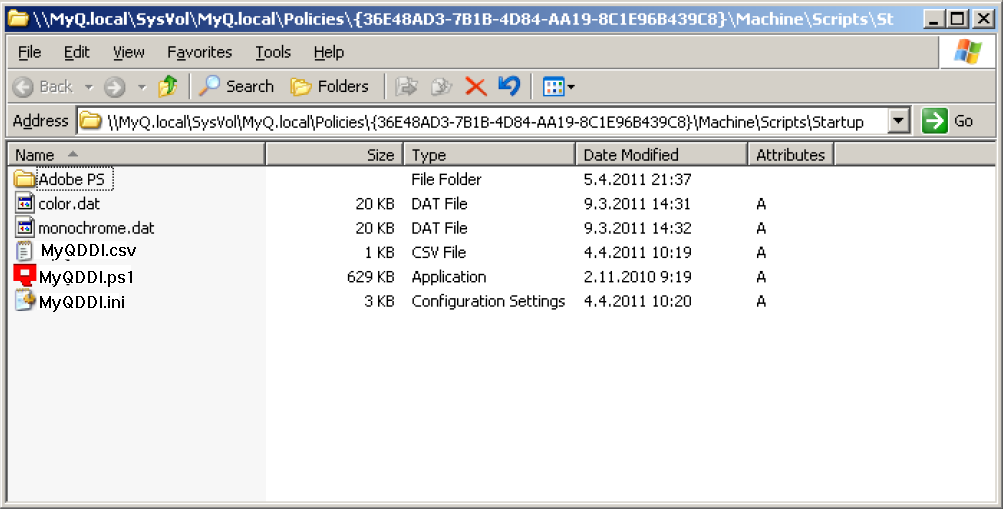The height and width of the screenshot is (509, 1003).
Task: Click the Move To toolbar icon
Action: click(406, 87)
